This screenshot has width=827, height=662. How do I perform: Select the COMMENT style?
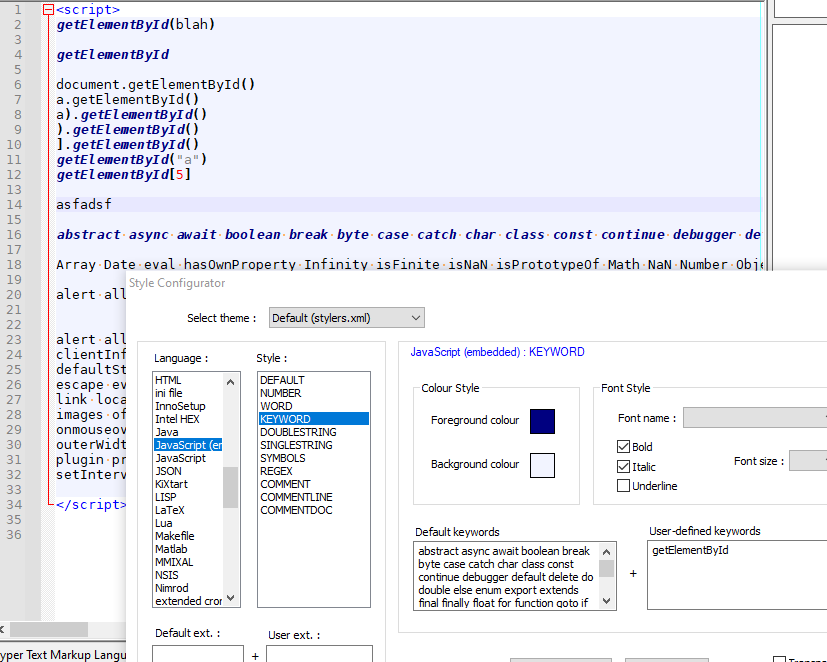[x=285, y=484]
